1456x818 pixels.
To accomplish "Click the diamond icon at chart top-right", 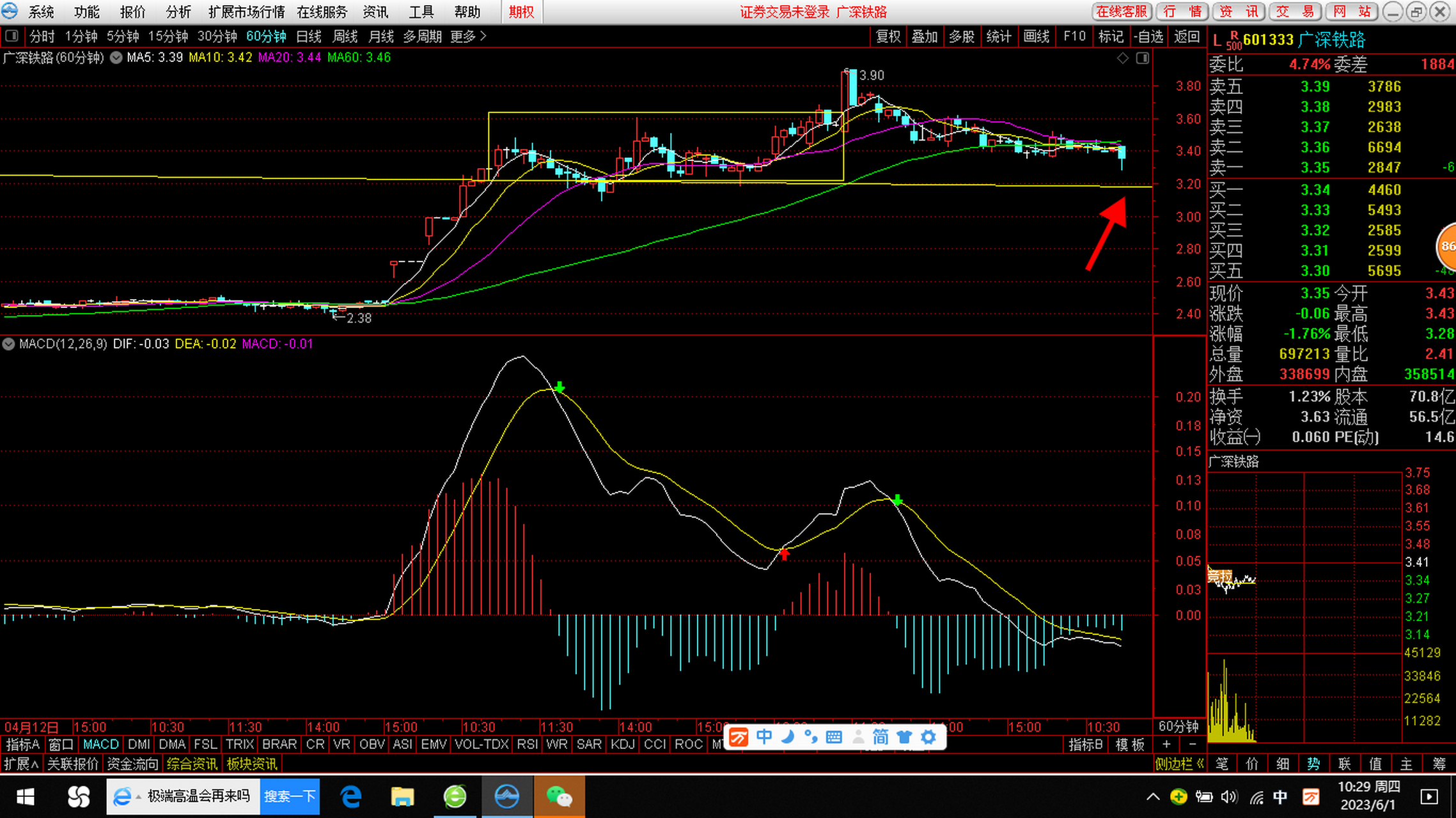I will coord(1123,58).
